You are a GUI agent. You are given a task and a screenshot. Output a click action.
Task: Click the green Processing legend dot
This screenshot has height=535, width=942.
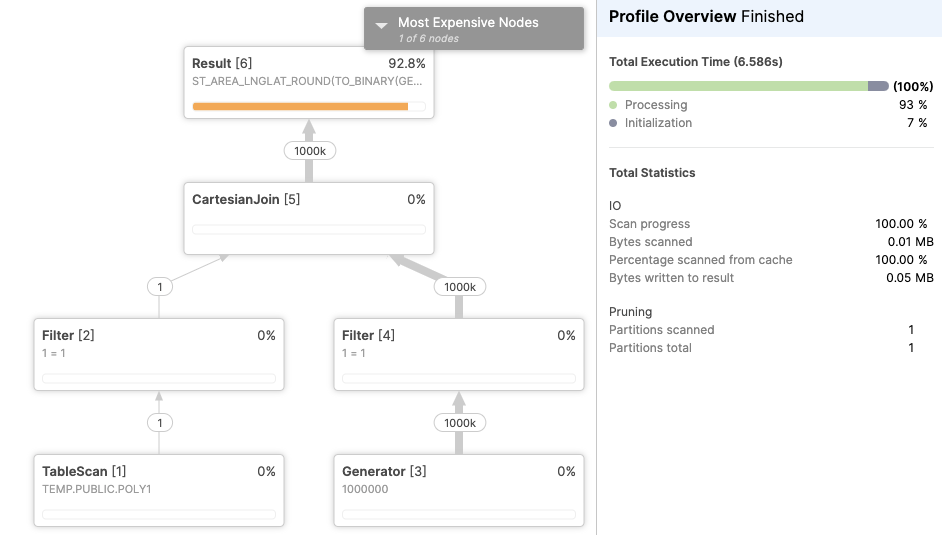click(x=613, y=105)
